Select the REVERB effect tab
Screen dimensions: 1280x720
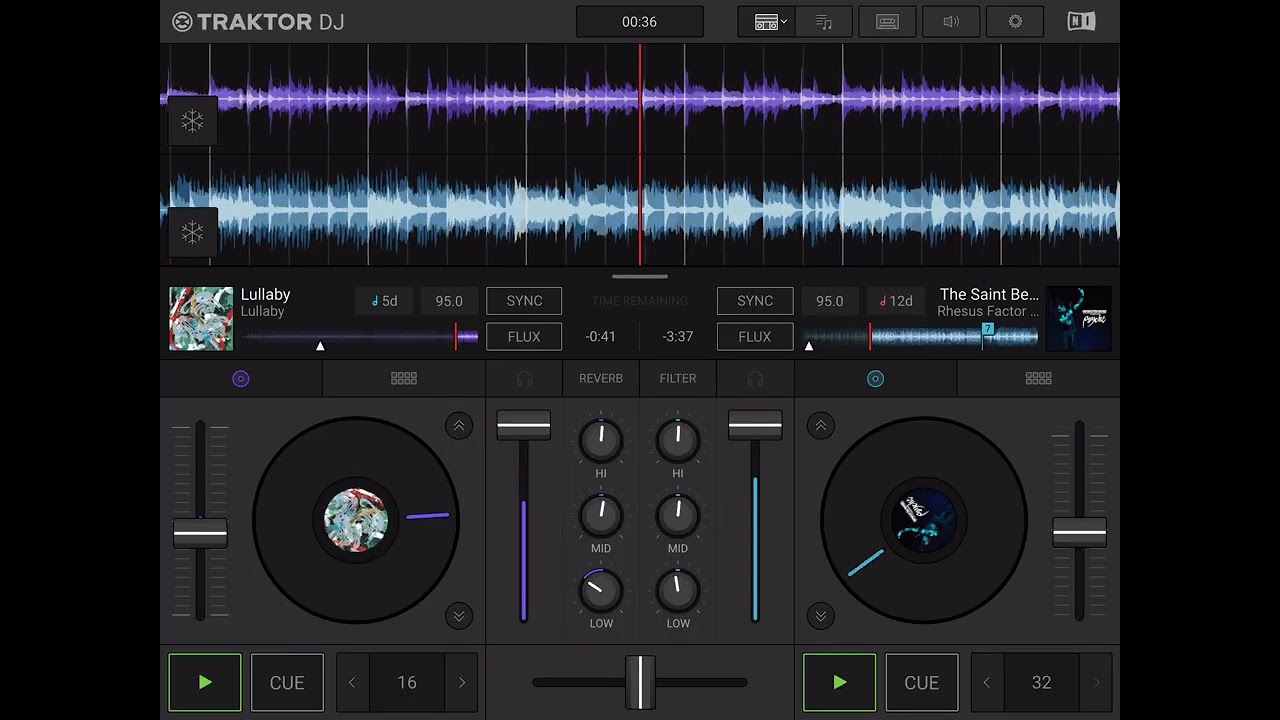(601, 379)
